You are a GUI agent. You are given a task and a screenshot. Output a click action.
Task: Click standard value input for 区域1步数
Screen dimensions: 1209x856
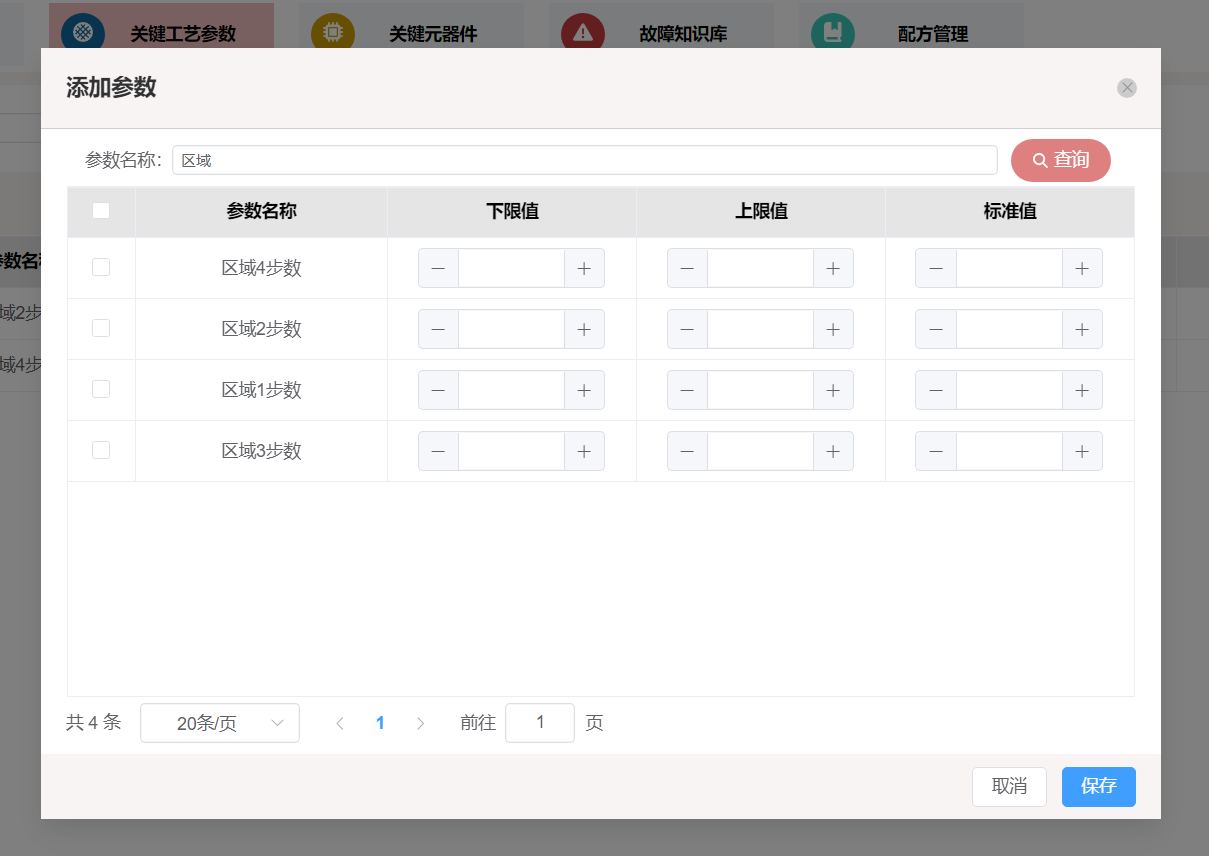1009,390
